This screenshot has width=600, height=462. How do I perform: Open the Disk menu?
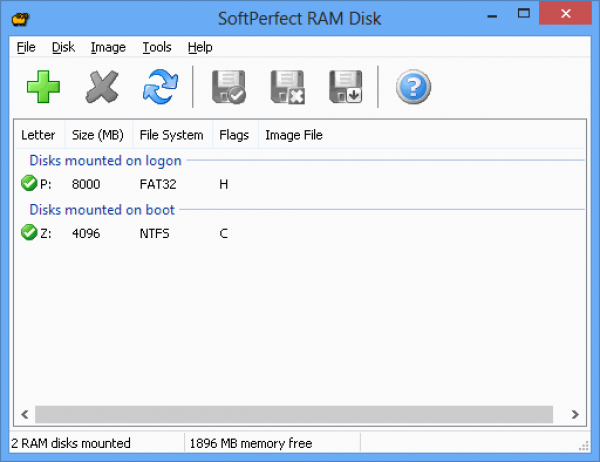pyautogui.click(x=63, y=47)
